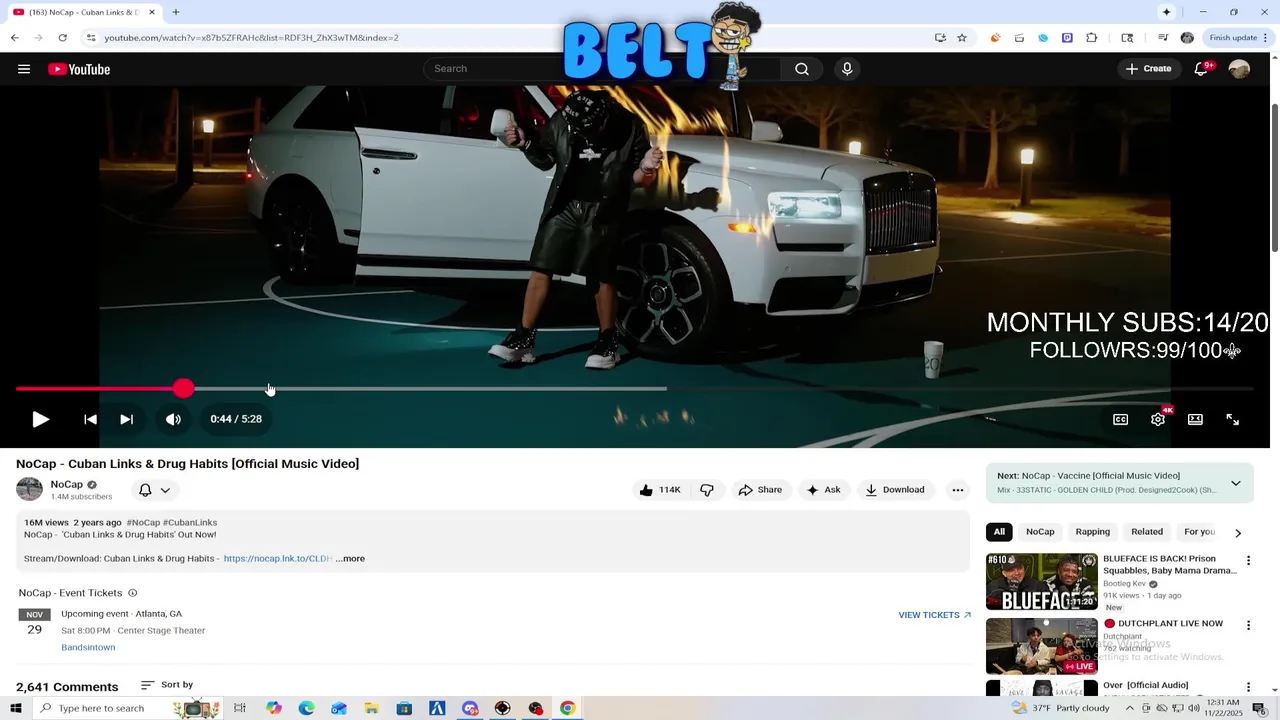The width and height of the screenshot is (1280, 720).
Task: Open subscription notification bell dropdown
Action: (154, 490)
